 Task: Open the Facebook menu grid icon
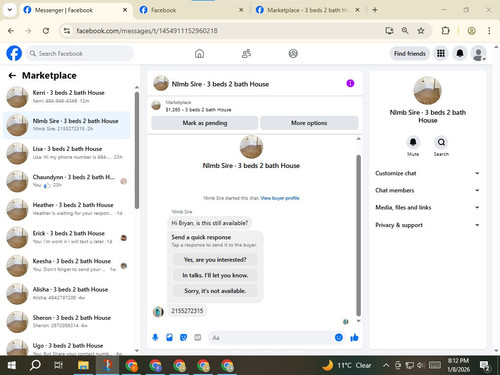click(x=441, y=53)
